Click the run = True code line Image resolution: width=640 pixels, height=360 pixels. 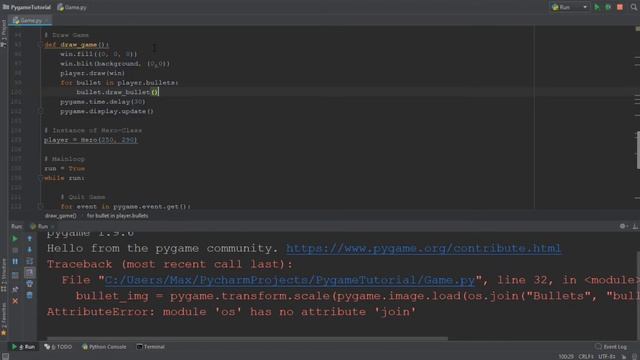(x=64, y=169)
